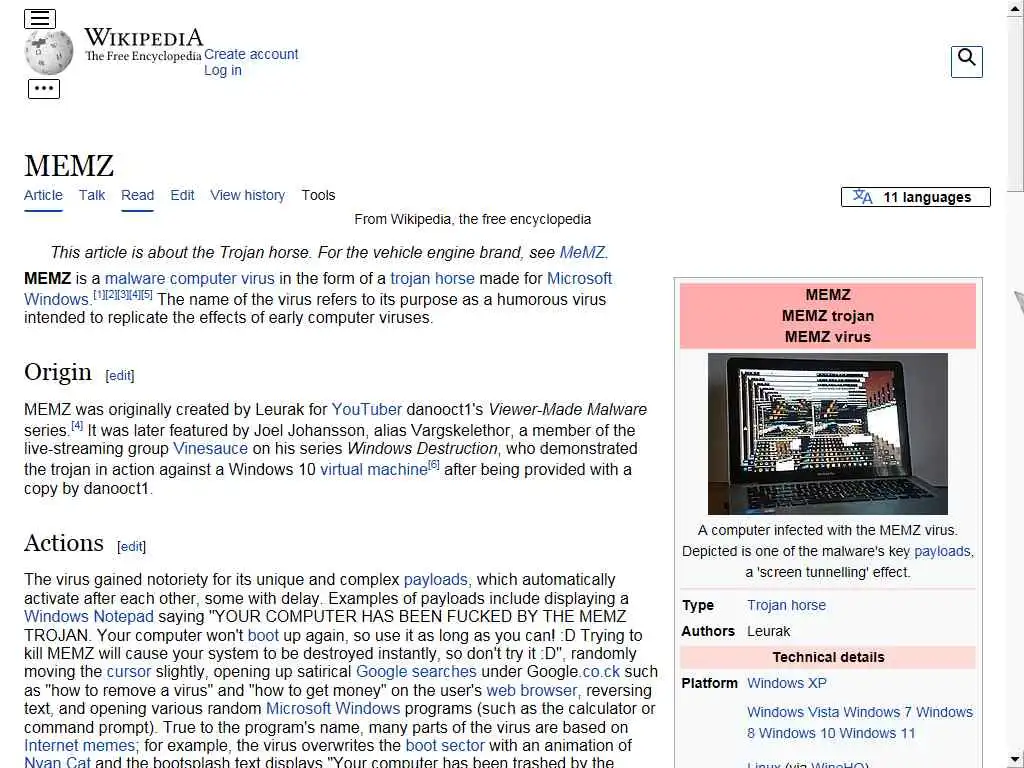Follow the virtual machine link
Screen dimensions: 1024x768
coord(374,470)
